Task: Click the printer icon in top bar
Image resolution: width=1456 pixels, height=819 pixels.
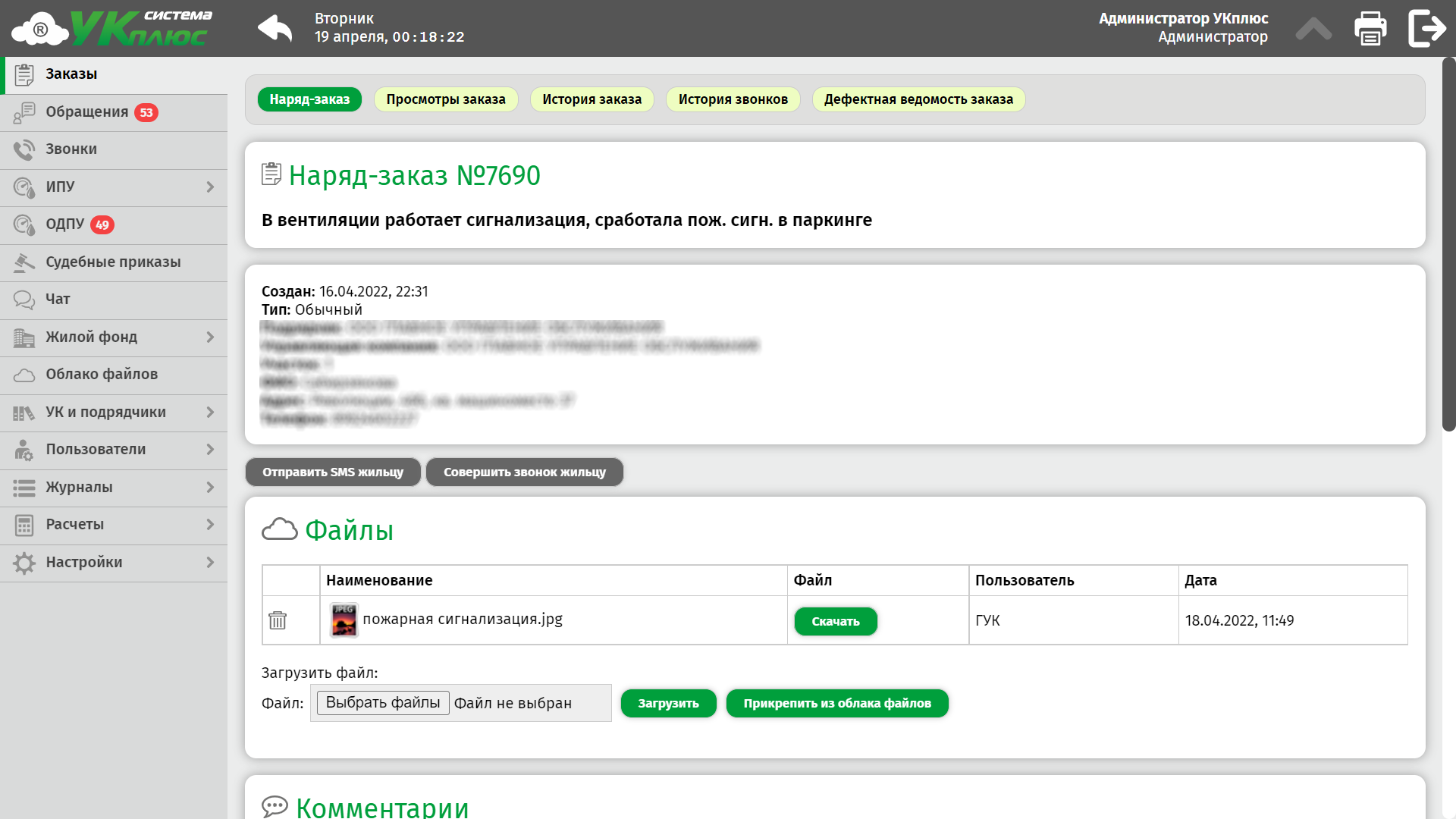Action: point(1370,29)
